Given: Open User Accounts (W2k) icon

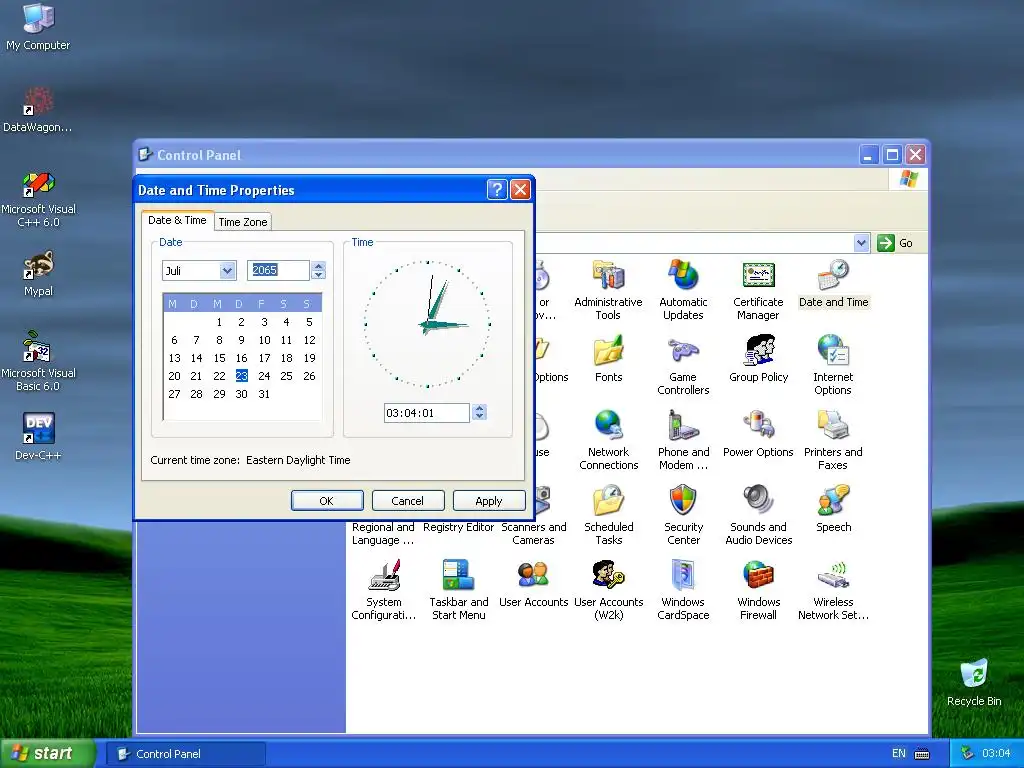Looking at the screenshot, I should pos(608,575).
